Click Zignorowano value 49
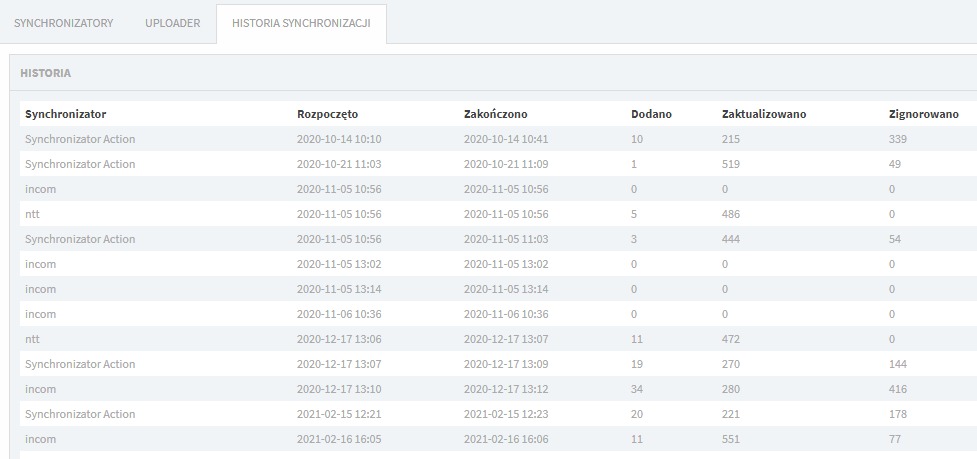977x459 pixels. (895, 164)
